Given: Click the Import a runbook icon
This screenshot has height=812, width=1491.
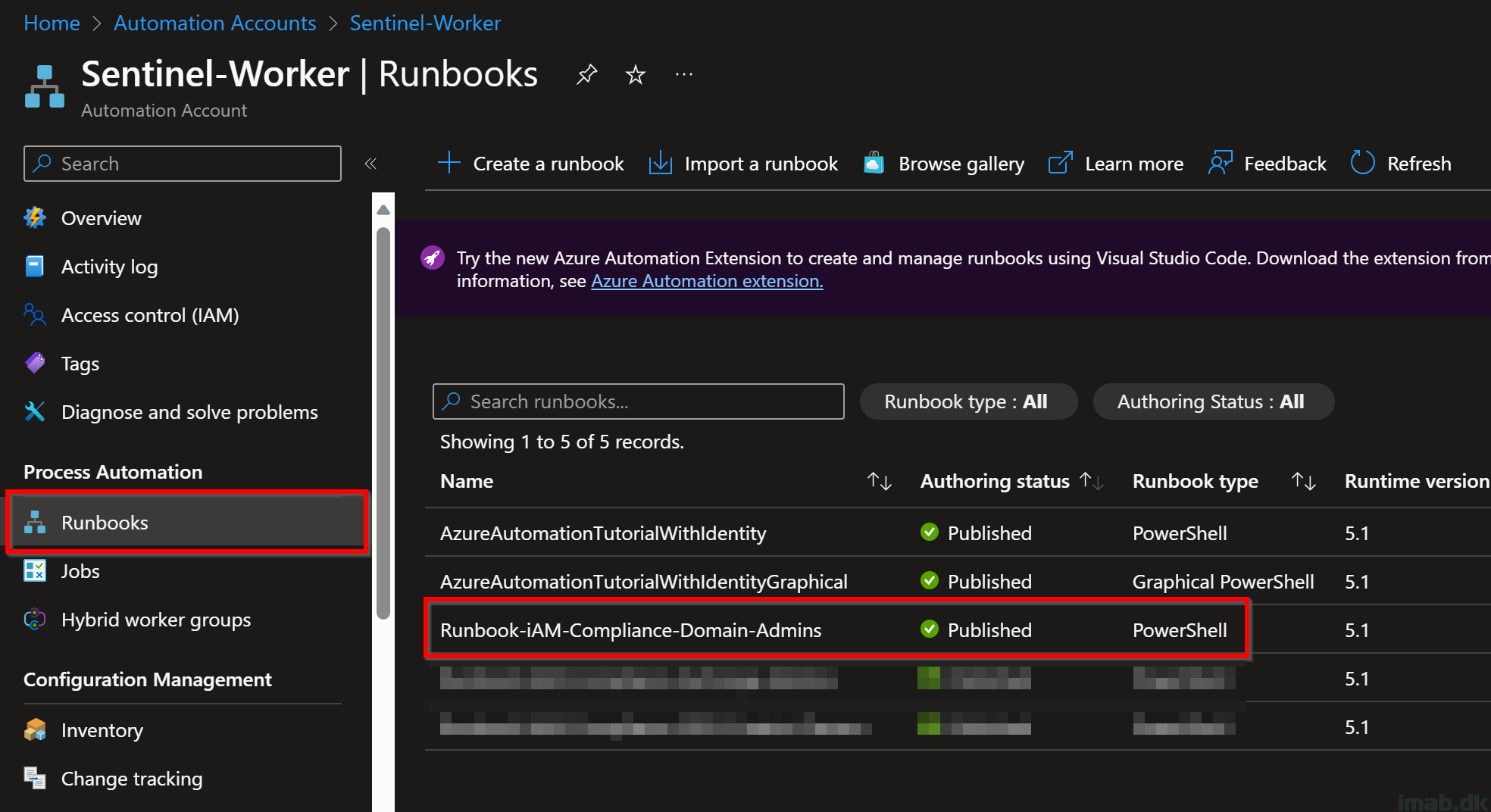Looking at the screenshot, I should tap(661, 163).
